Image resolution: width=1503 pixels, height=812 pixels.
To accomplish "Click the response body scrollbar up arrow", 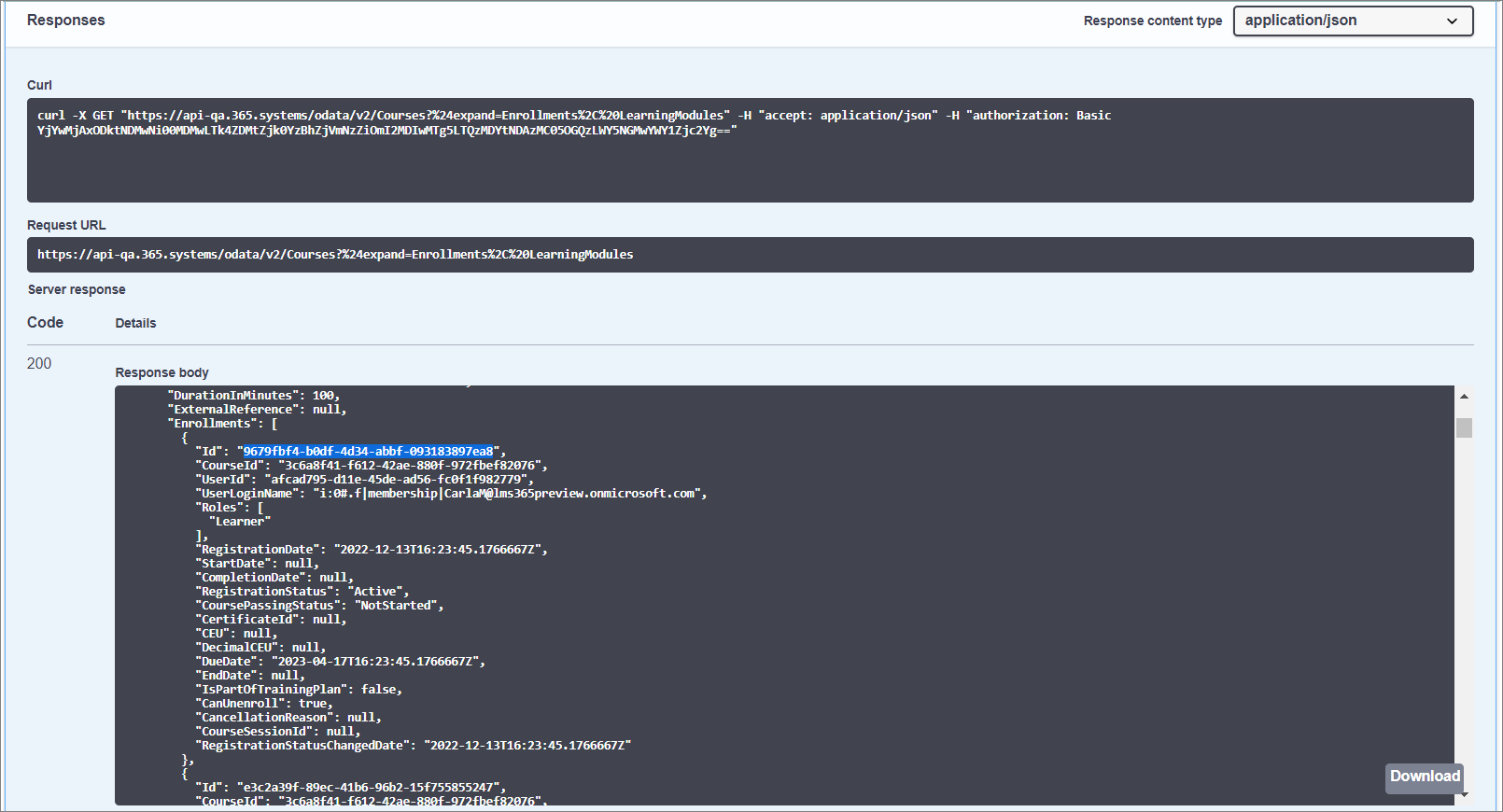I will [x=1464, y=397].
